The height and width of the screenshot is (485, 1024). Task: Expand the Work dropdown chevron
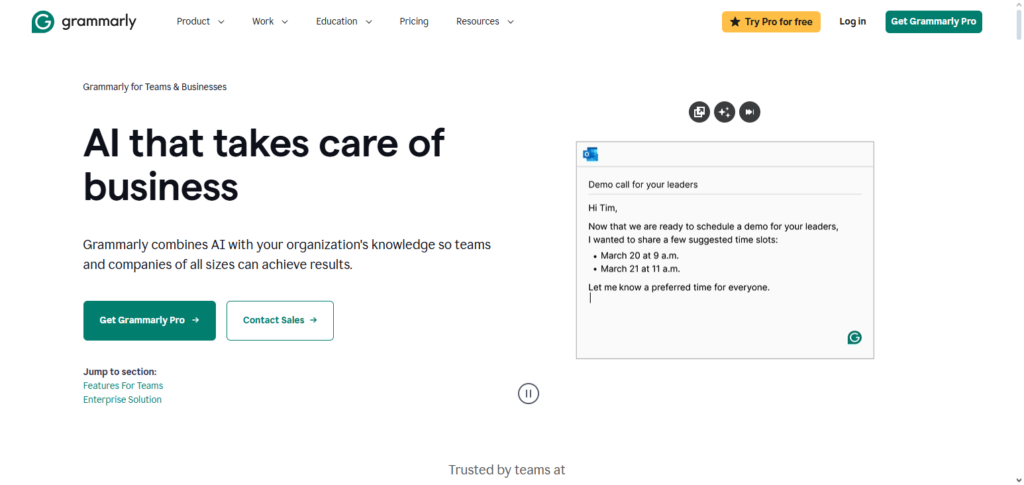(x=285, y=22)
